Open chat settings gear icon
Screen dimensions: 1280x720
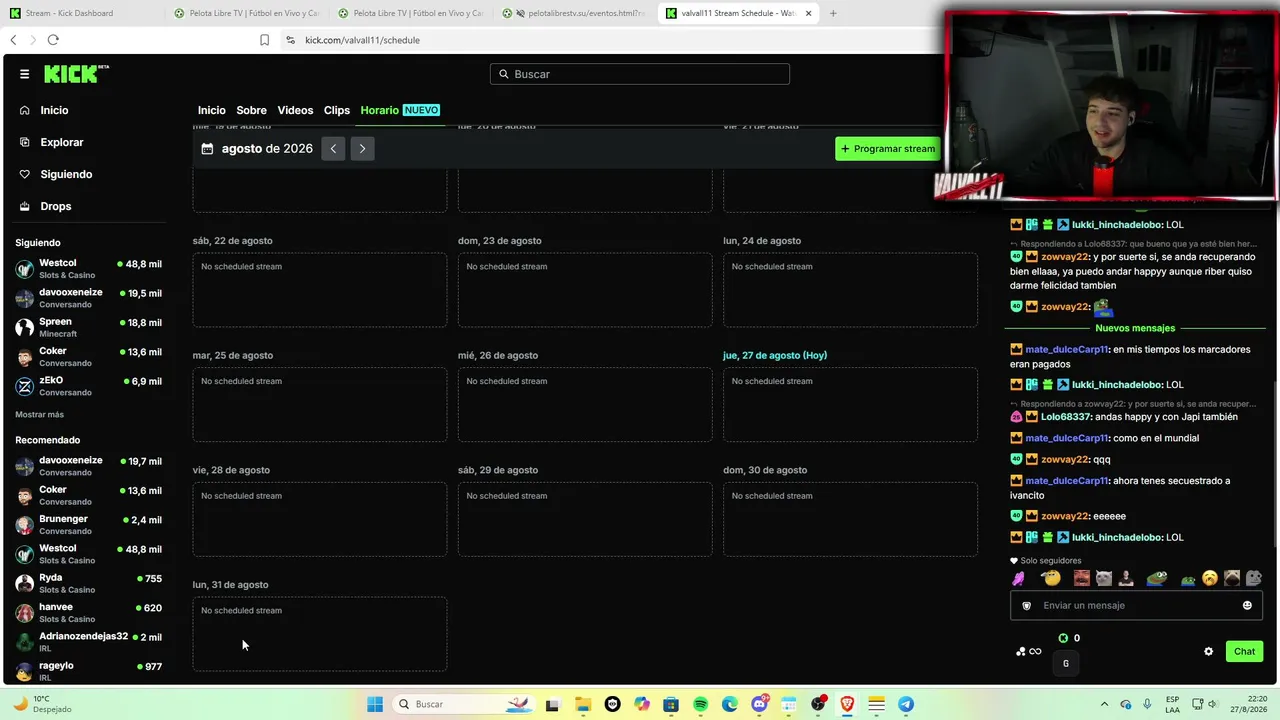tap(1208, 651)
